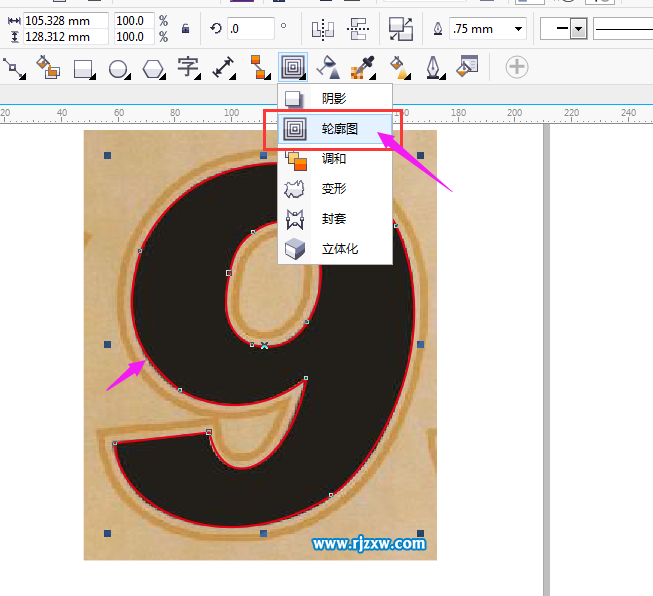This screenshot has height=596, width=653.
Task: Click the mirror vertically icon
Action: tap(358, 29)
